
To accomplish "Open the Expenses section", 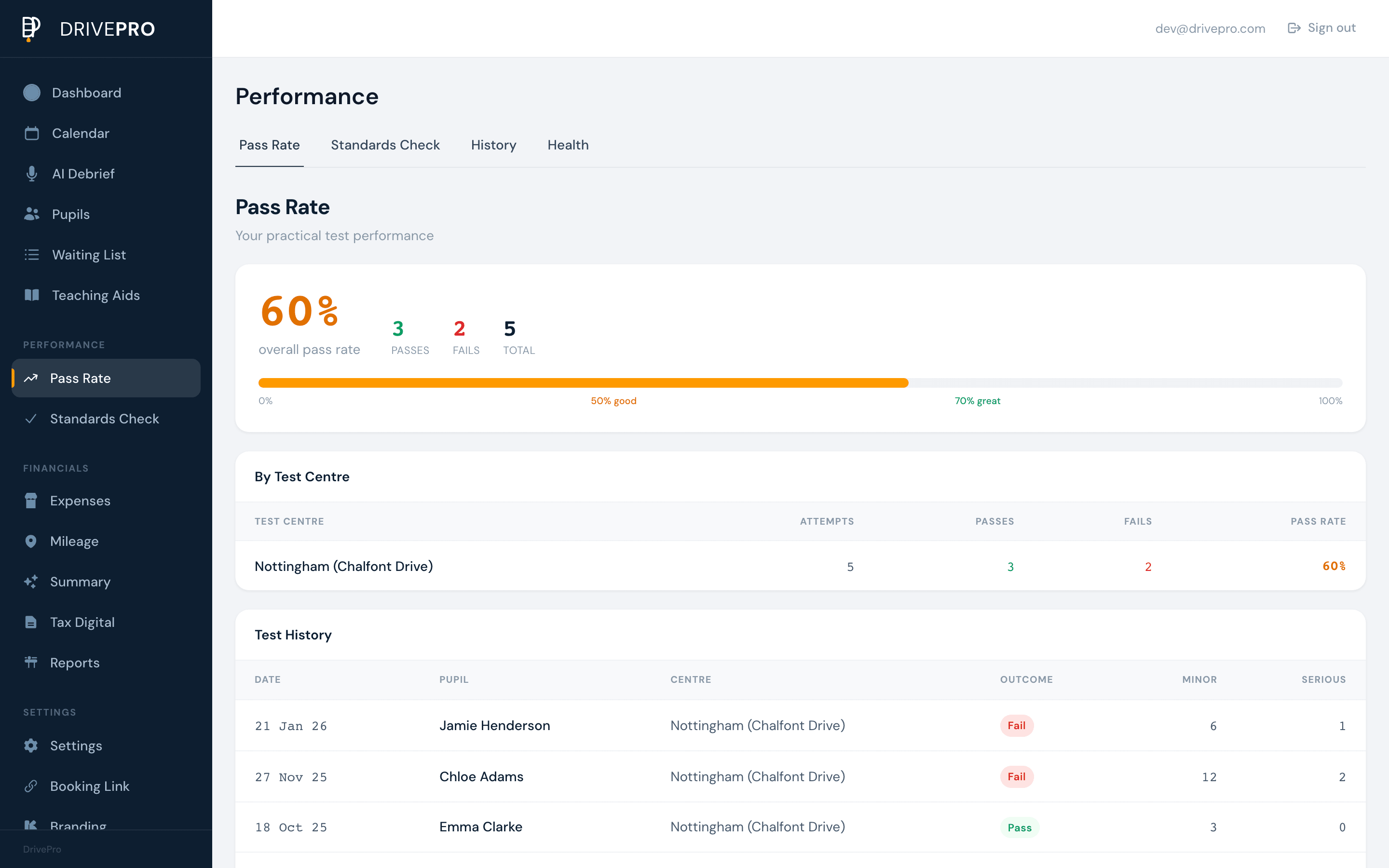I will 81,501.
